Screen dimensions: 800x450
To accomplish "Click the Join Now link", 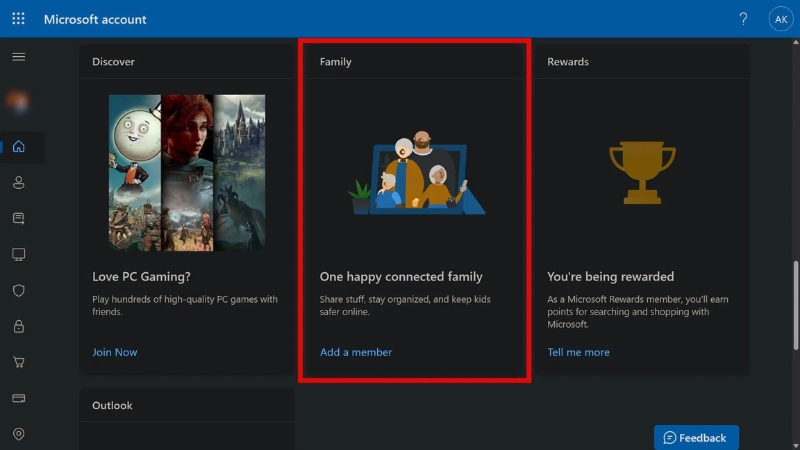I will click(115, 352).
